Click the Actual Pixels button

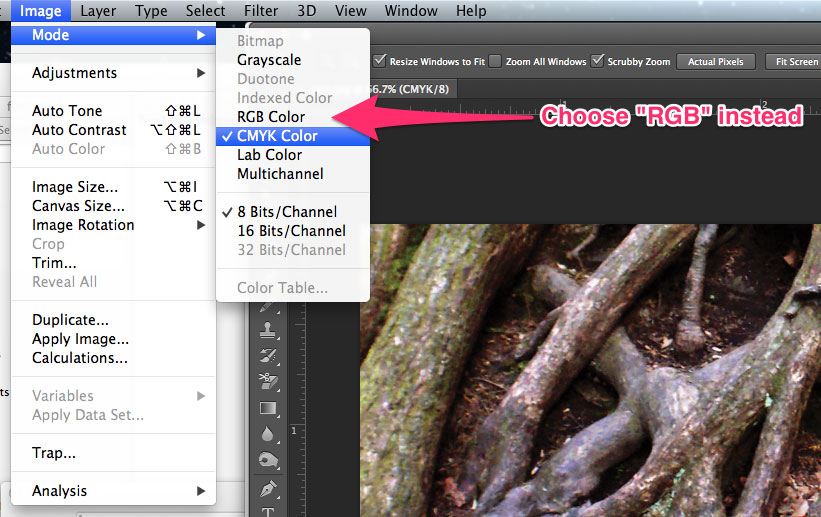coord(716,61)
